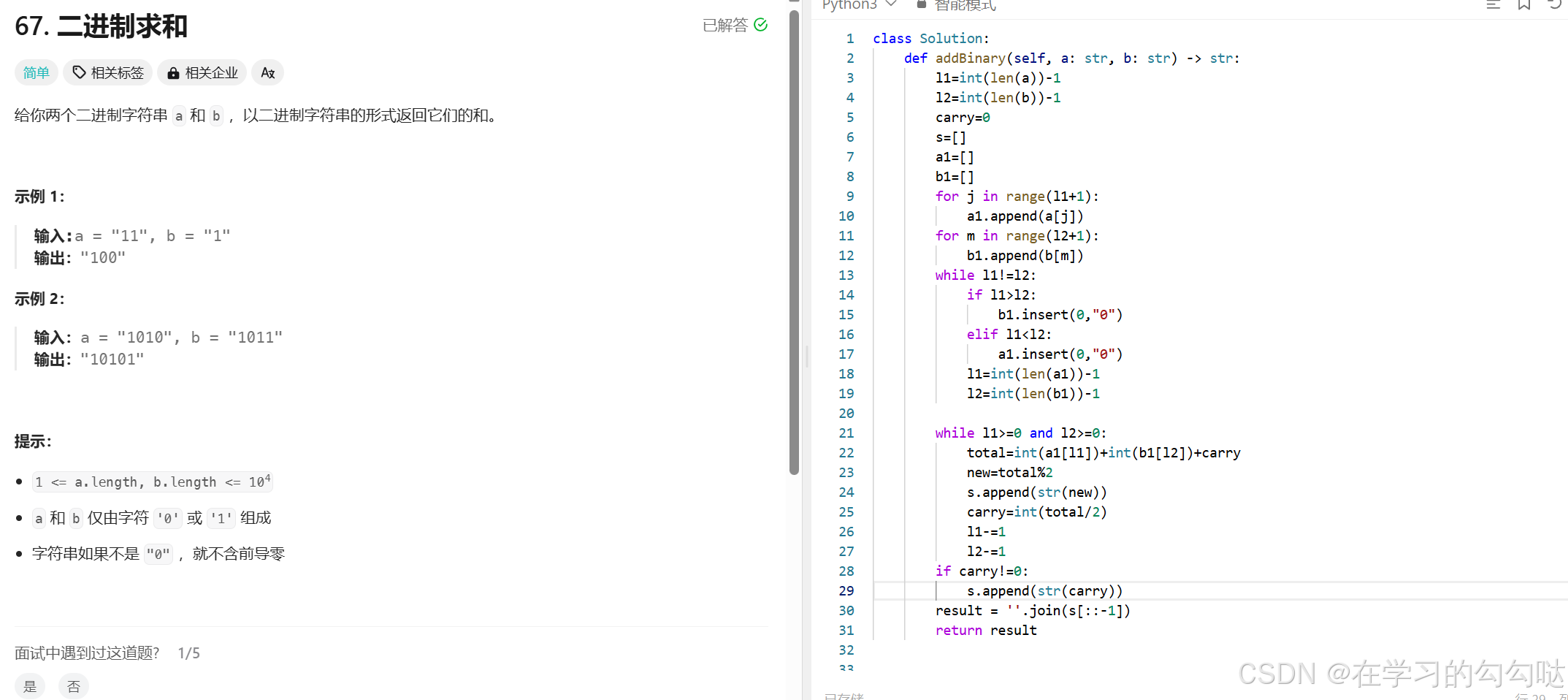
Task: Expand 相关标签 to view topic tags
Action: tap(107, 72)
